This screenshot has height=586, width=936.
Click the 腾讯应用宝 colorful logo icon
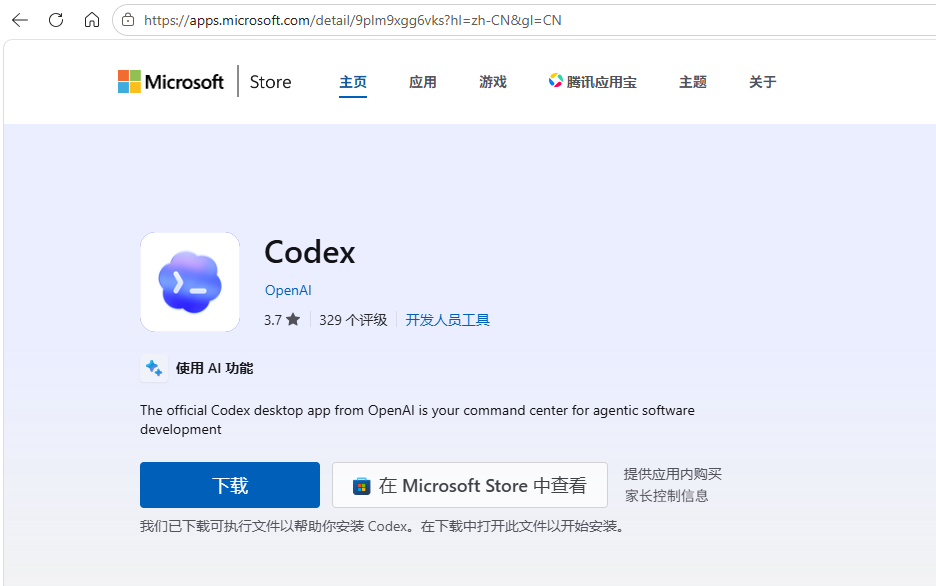click(556, 81)
